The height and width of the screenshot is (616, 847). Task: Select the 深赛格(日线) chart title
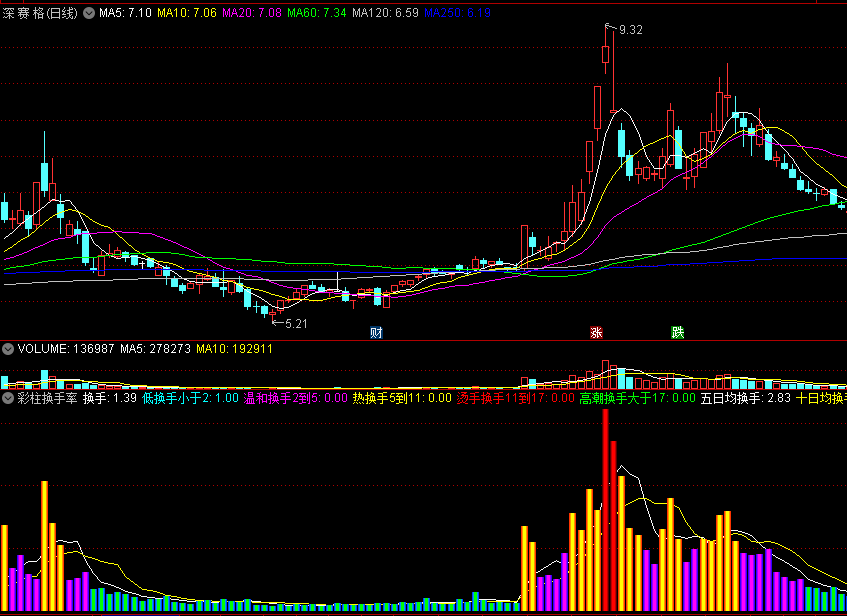(x=41, y=13)
